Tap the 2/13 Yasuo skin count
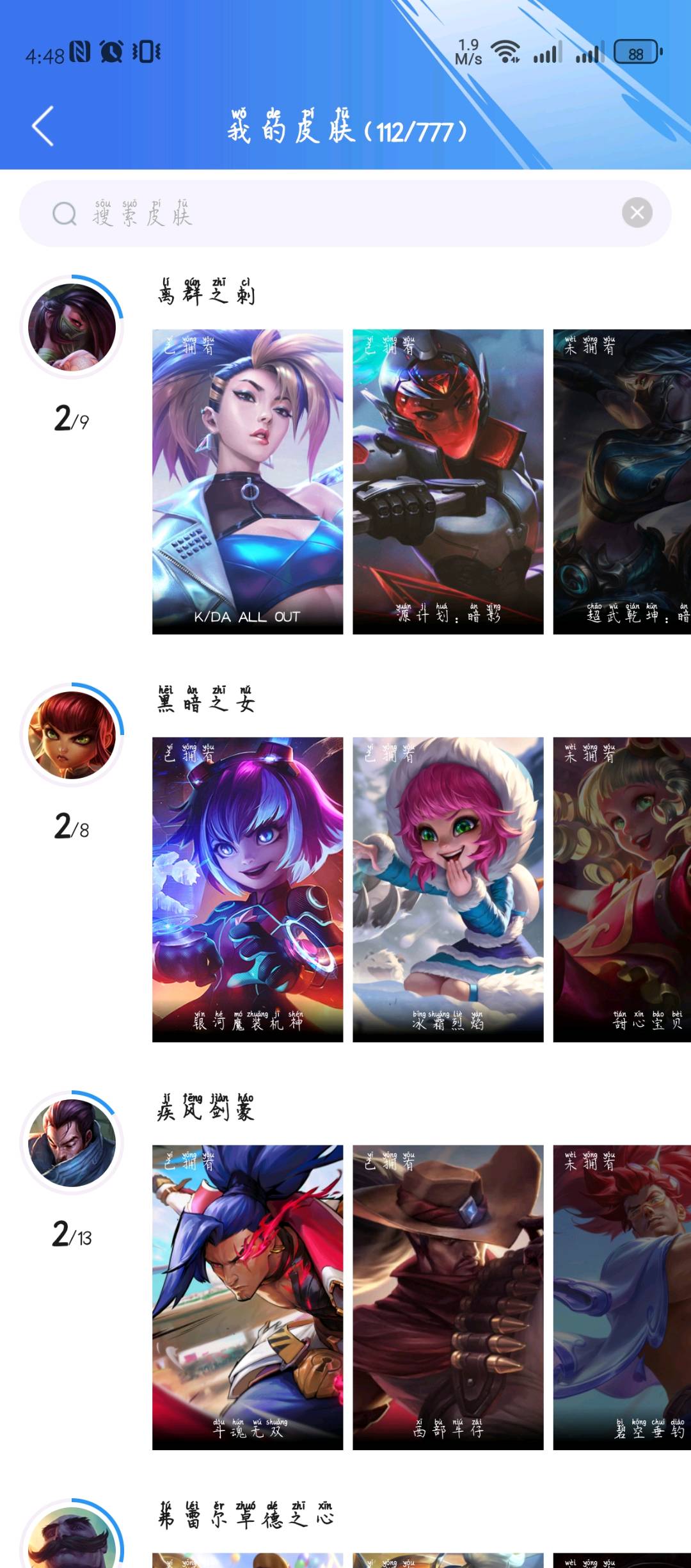This screenshot has width=691, height=1568. [x=72, y=1233]
